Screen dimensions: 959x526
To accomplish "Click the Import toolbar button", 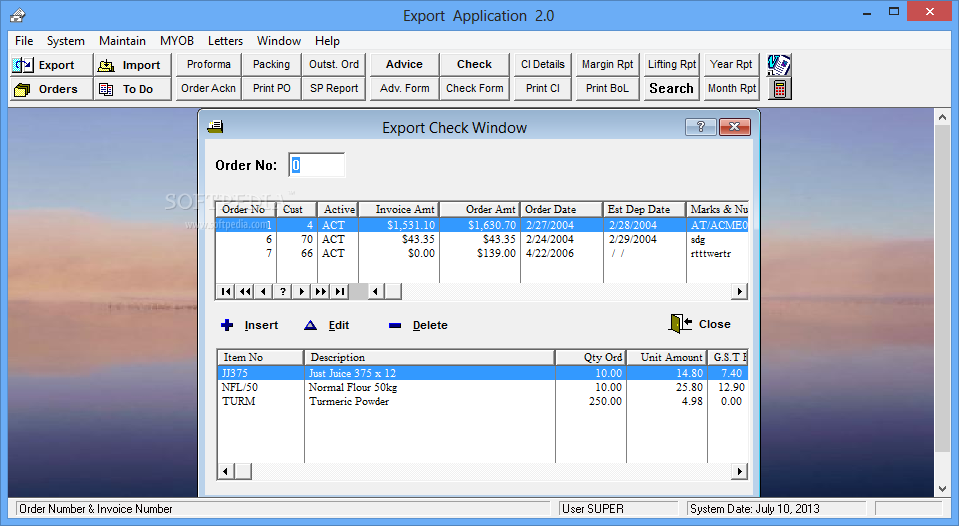I will tap(133, 65).
